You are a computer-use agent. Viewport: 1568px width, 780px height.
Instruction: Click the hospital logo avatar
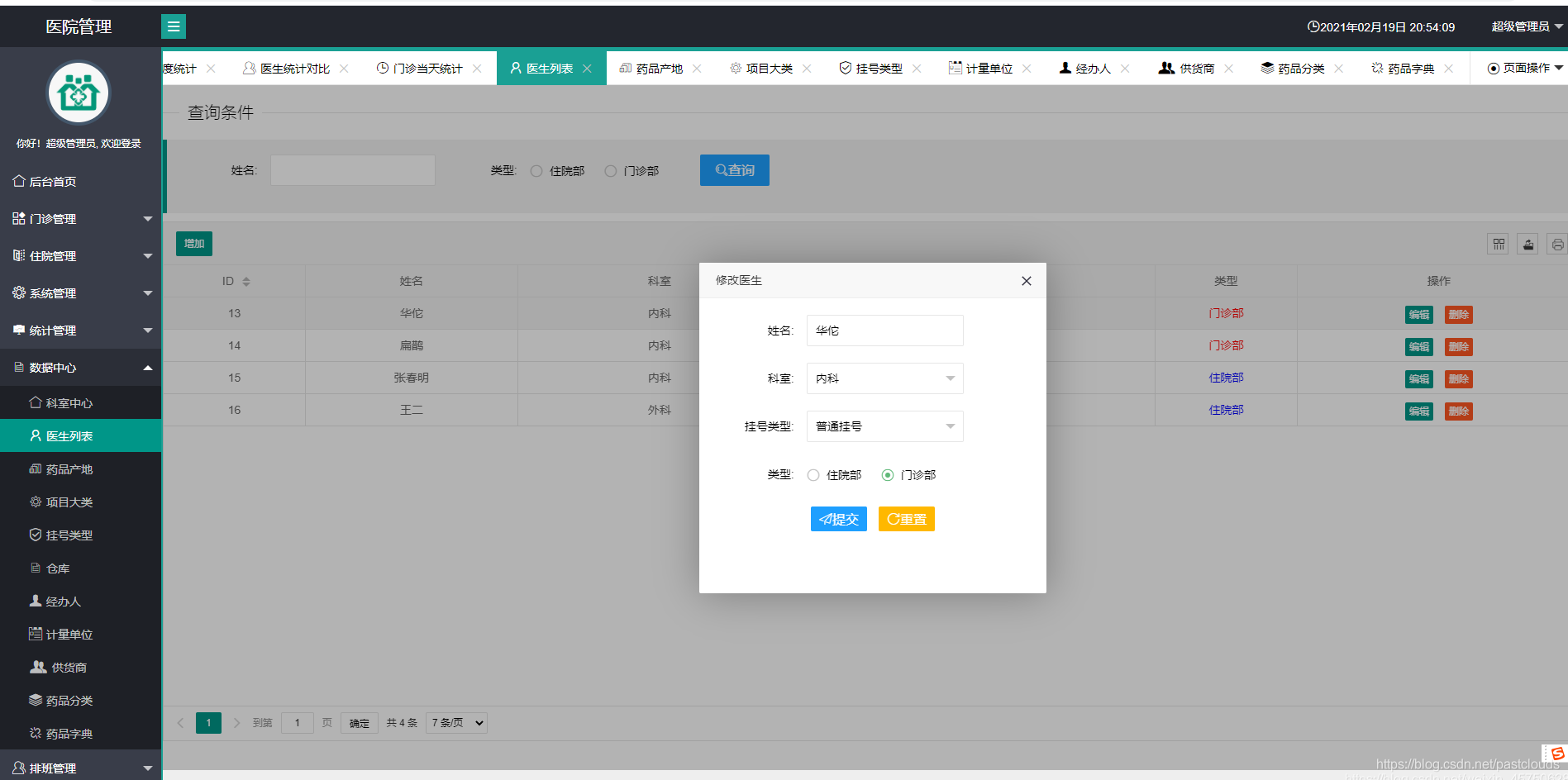coord(79,93)
